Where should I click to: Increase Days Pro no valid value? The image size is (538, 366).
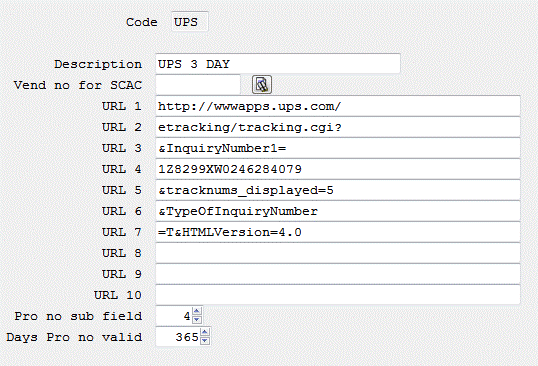pyautogui.click(x=205, y=332)
